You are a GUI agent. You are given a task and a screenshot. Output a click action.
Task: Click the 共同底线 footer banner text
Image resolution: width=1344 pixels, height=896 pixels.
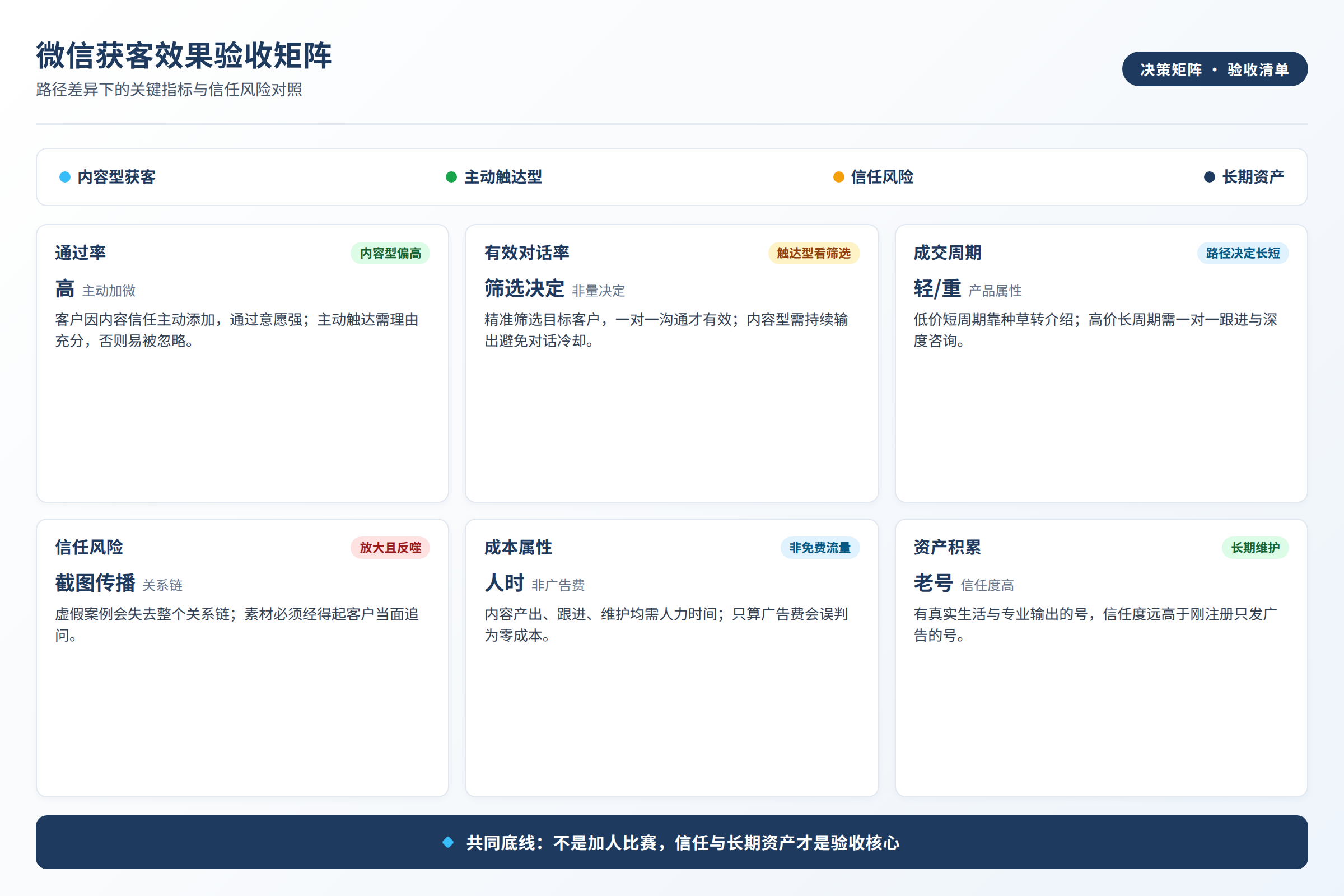[x=683, y=843]
